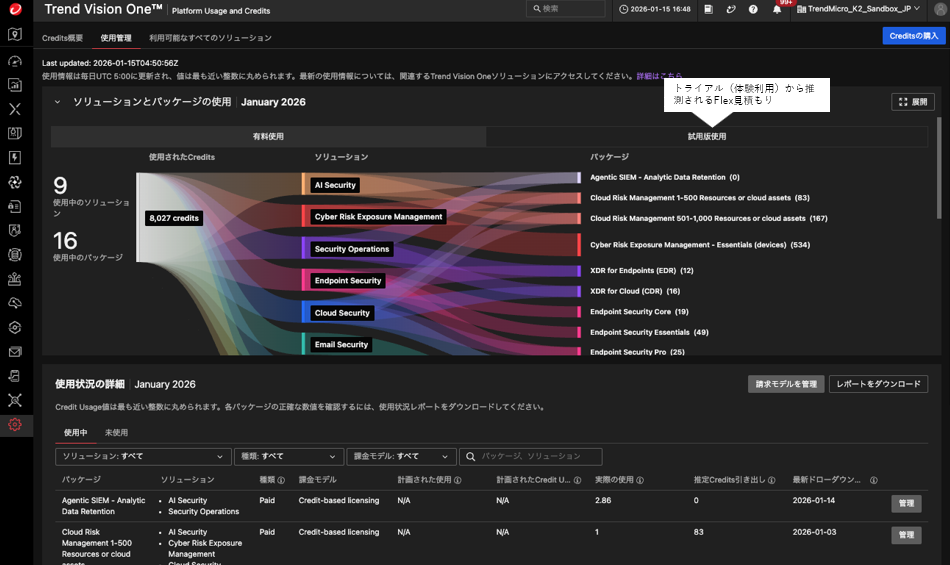Click XDR for Endpoints (EDR) (12) package label
Screen dimensions: 950x565
[642, 271]
